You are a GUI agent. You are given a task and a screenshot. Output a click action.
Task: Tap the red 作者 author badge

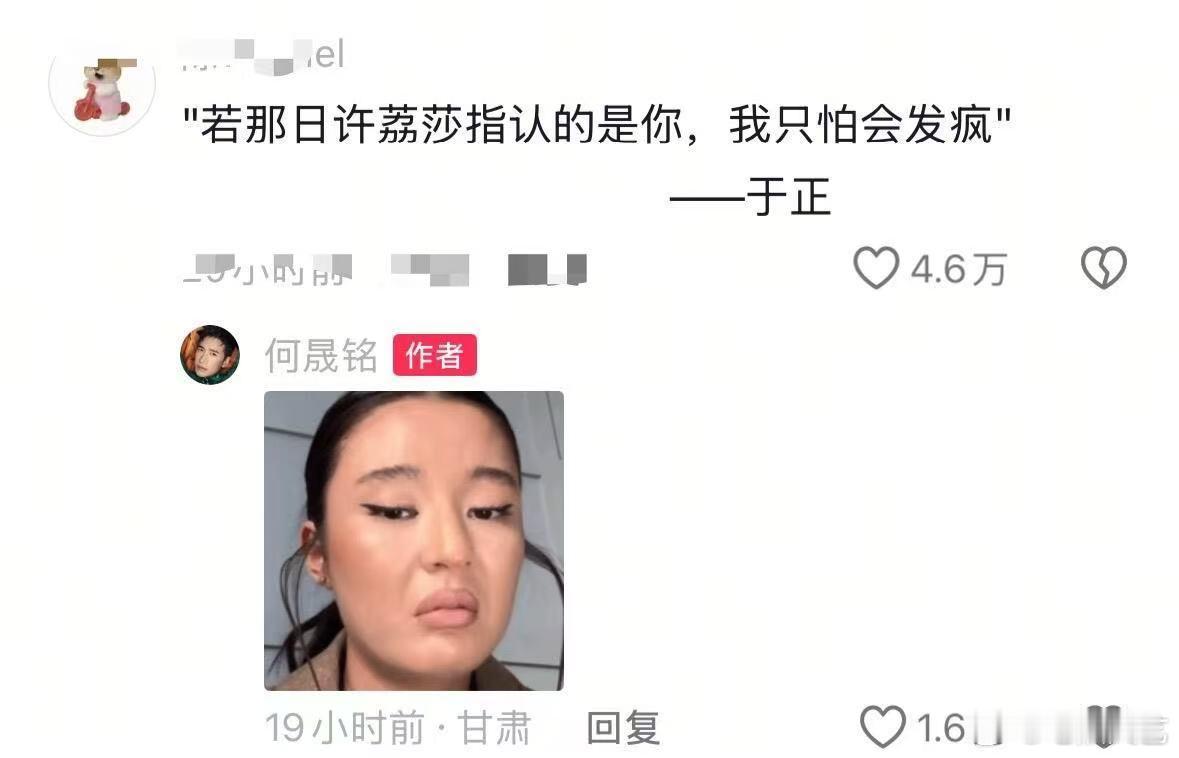(x=435, y=355)
